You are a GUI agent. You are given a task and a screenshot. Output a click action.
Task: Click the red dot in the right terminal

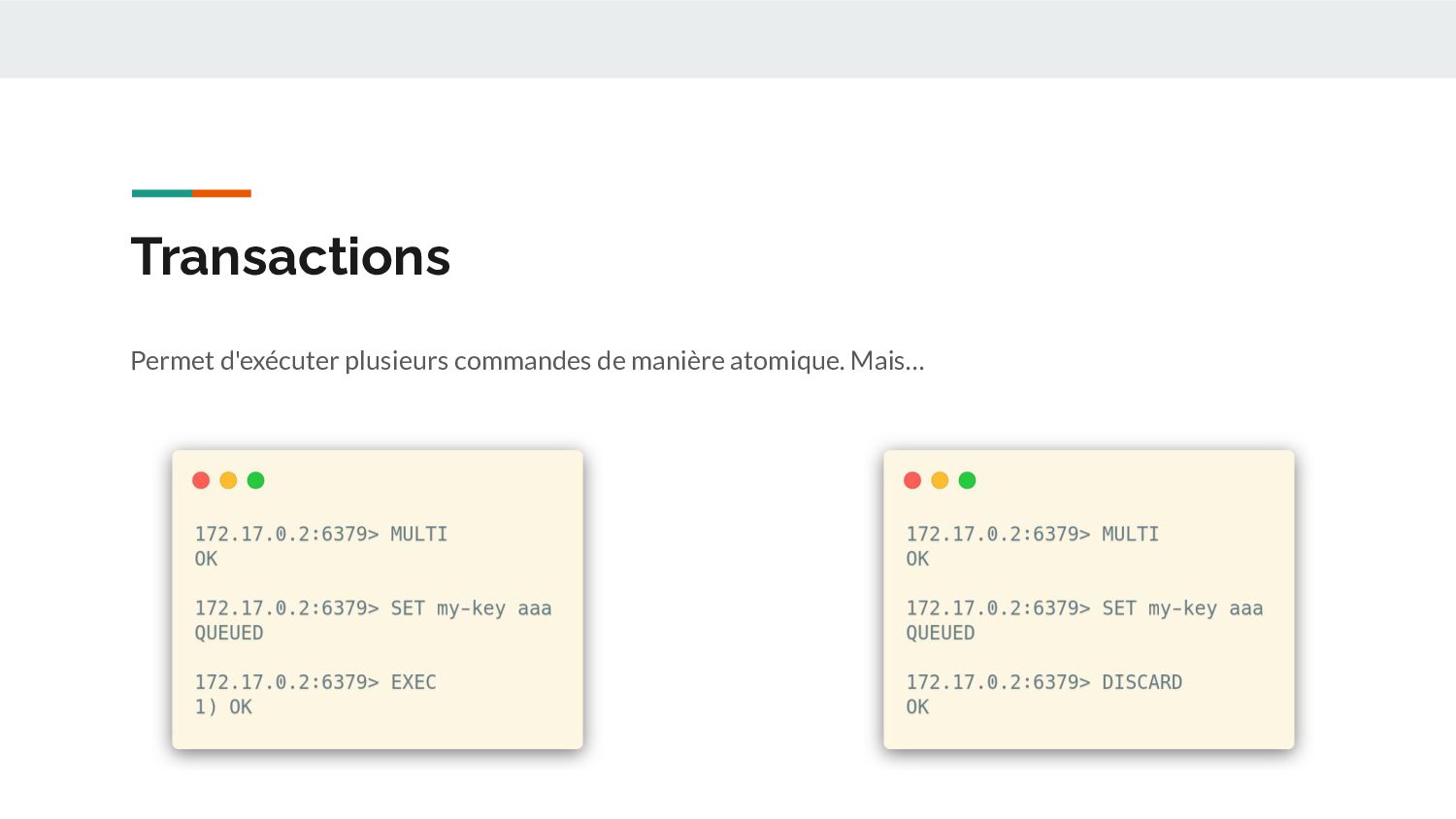tap(912, 480)
